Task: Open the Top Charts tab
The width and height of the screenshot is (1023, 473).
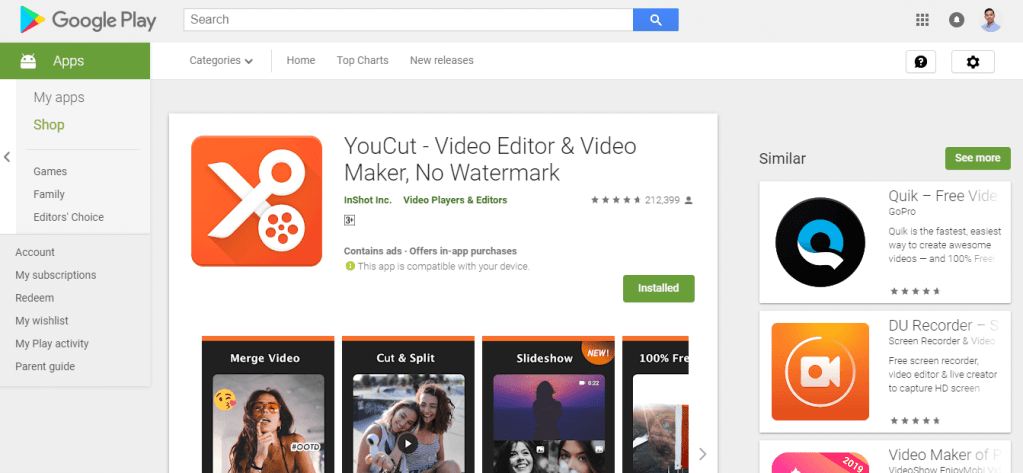Action: click(x=362, y=61)
